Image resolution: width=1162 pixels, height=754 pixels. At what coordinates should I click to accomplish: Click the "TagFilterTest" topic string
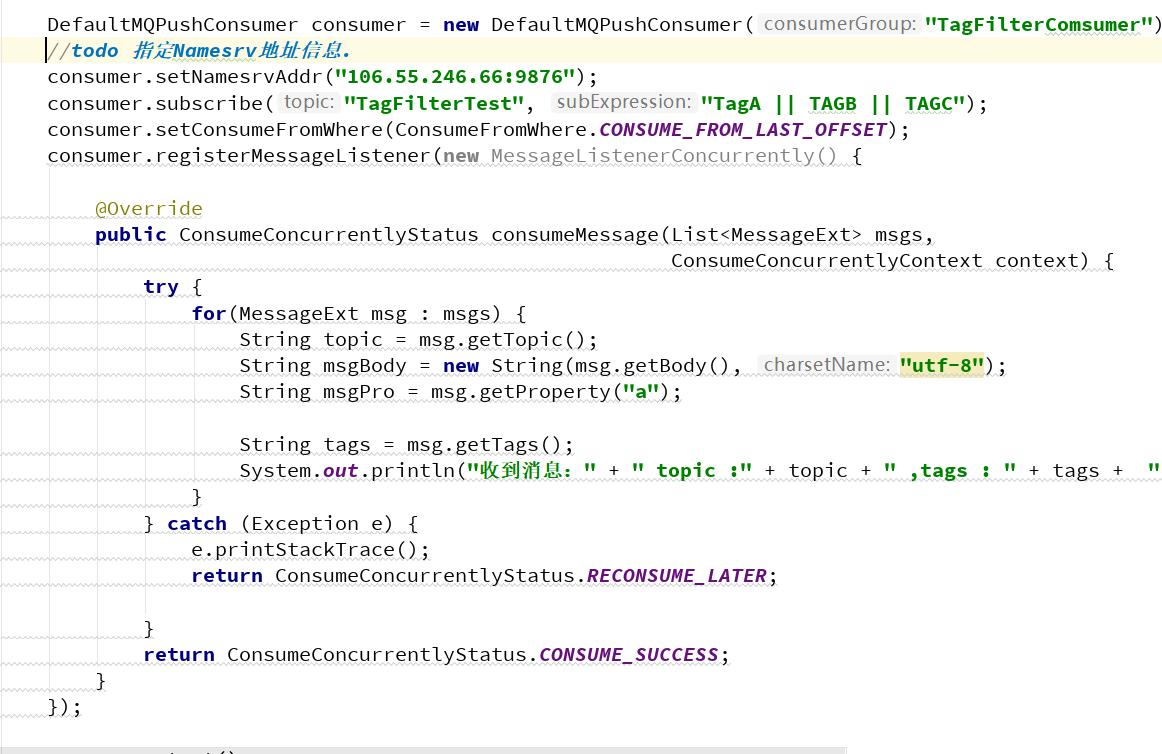tap(434, 103)
